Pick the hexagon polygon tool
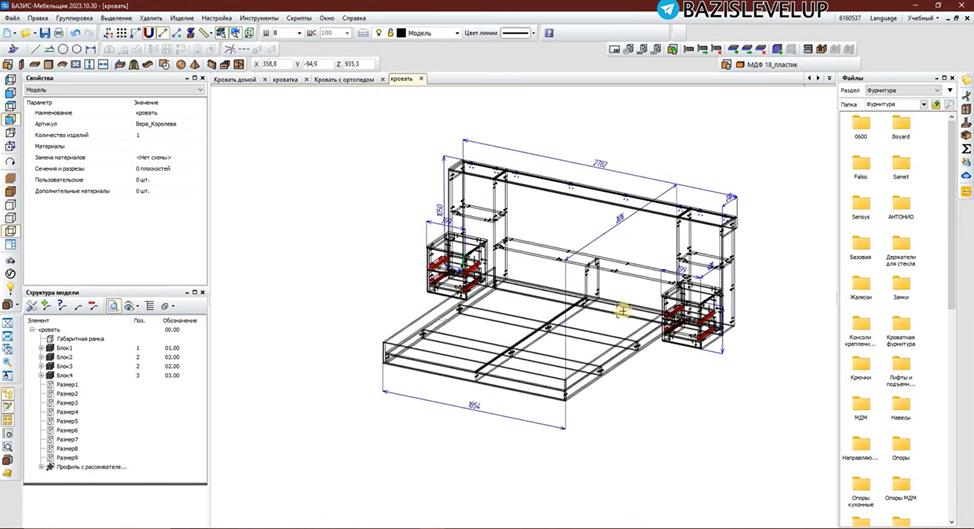Image resolution: width=974 pixels, height=529 pixels. coord(76,49)
